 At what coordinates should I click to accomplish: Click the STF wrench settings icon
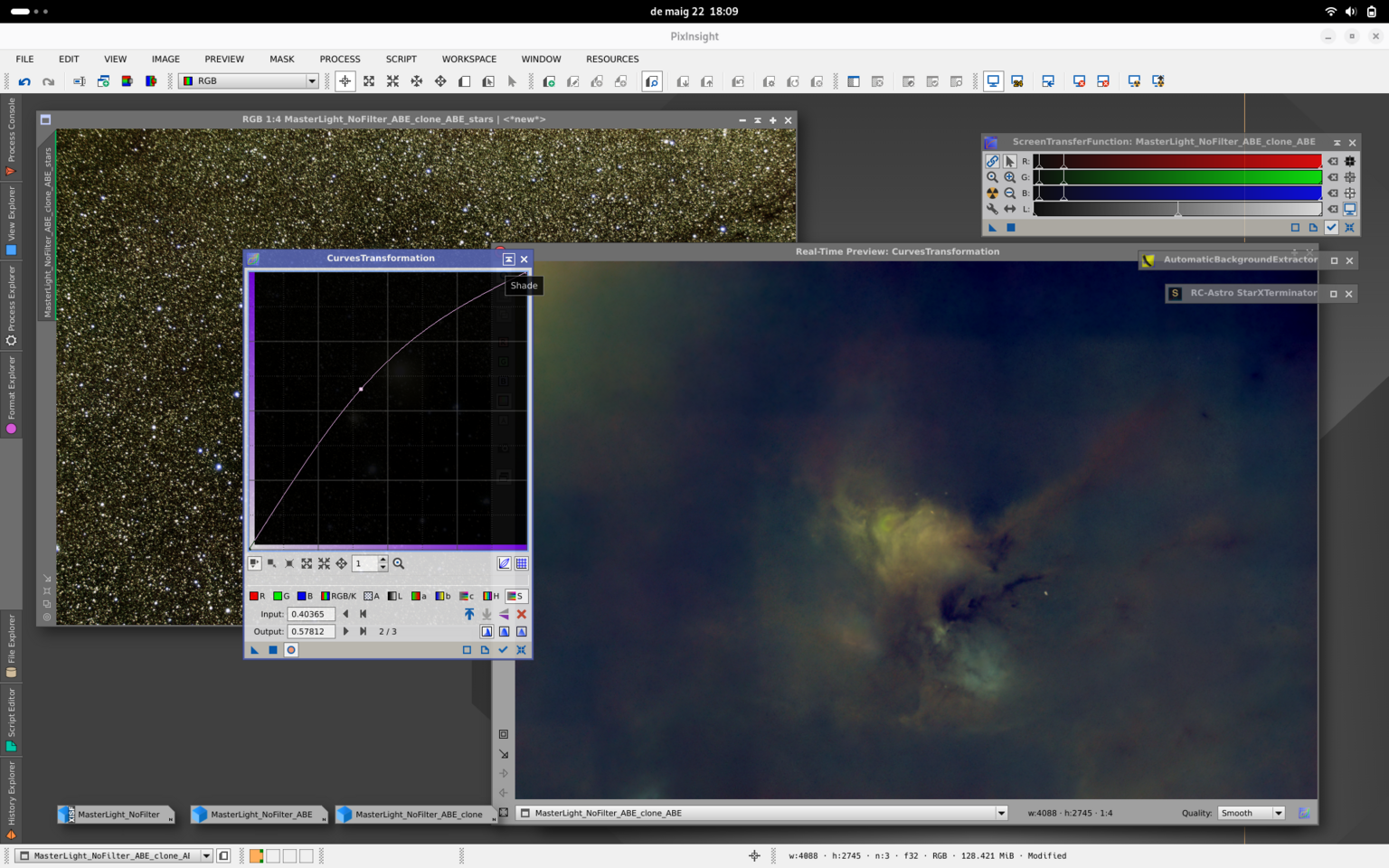click(x=992, y=209)
